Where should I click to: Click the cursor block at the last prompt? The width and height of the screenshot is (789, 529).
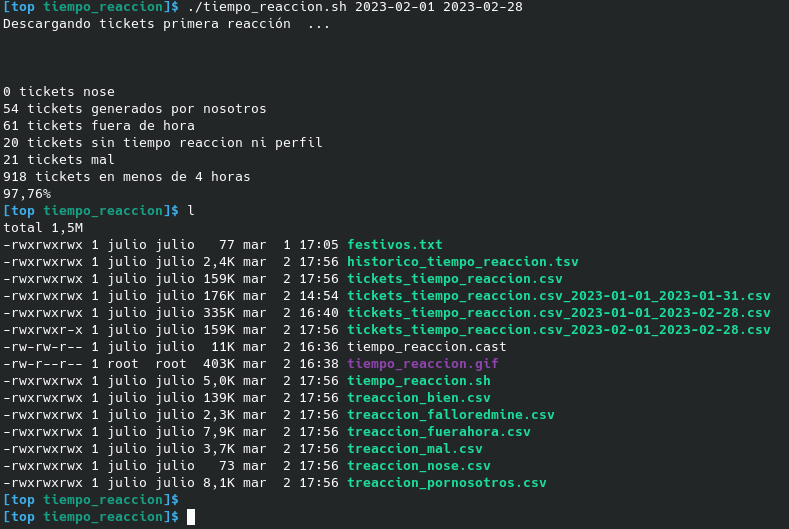[191, 517]
